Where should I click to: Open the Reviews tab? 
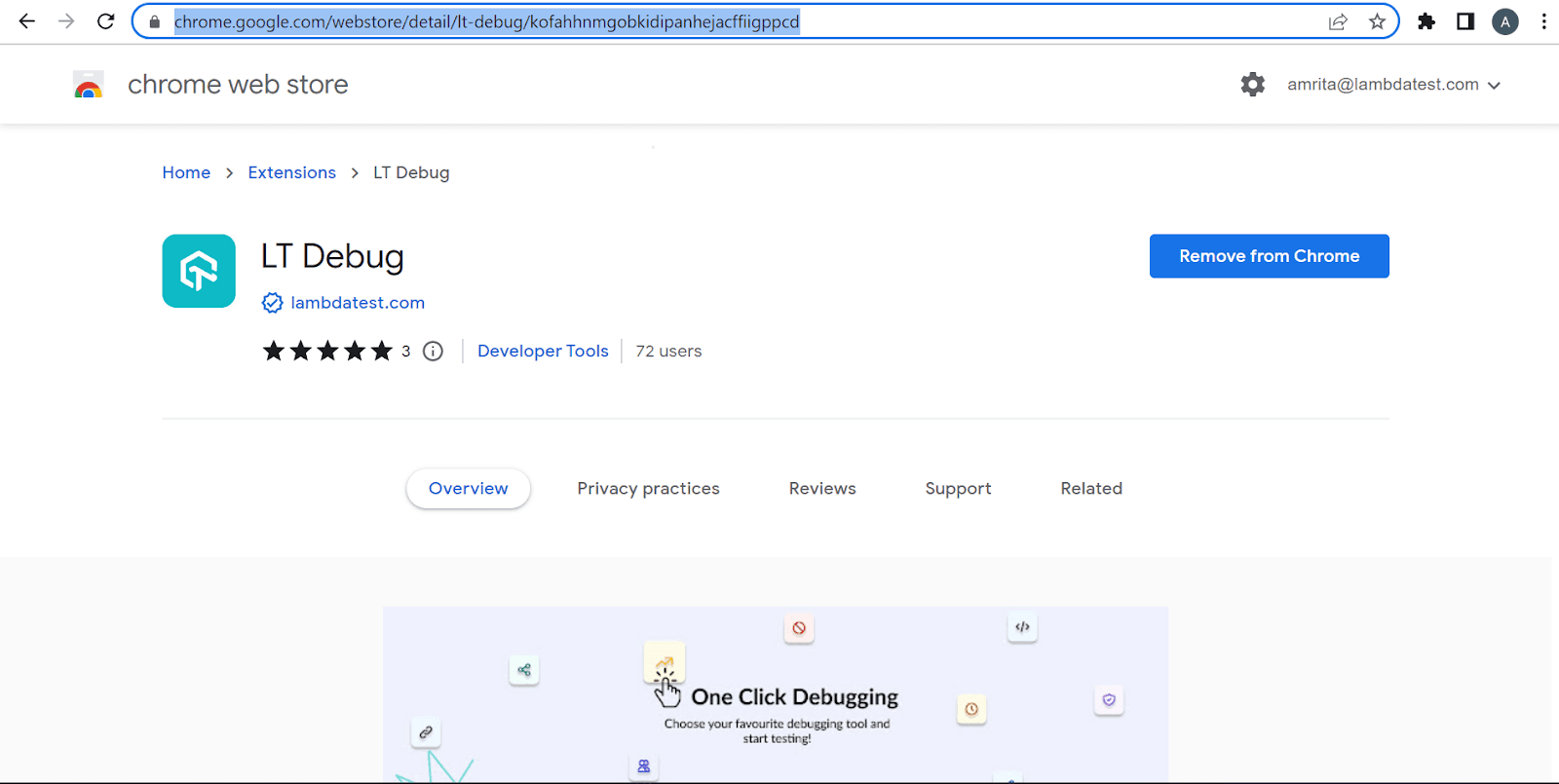(822, 488)
